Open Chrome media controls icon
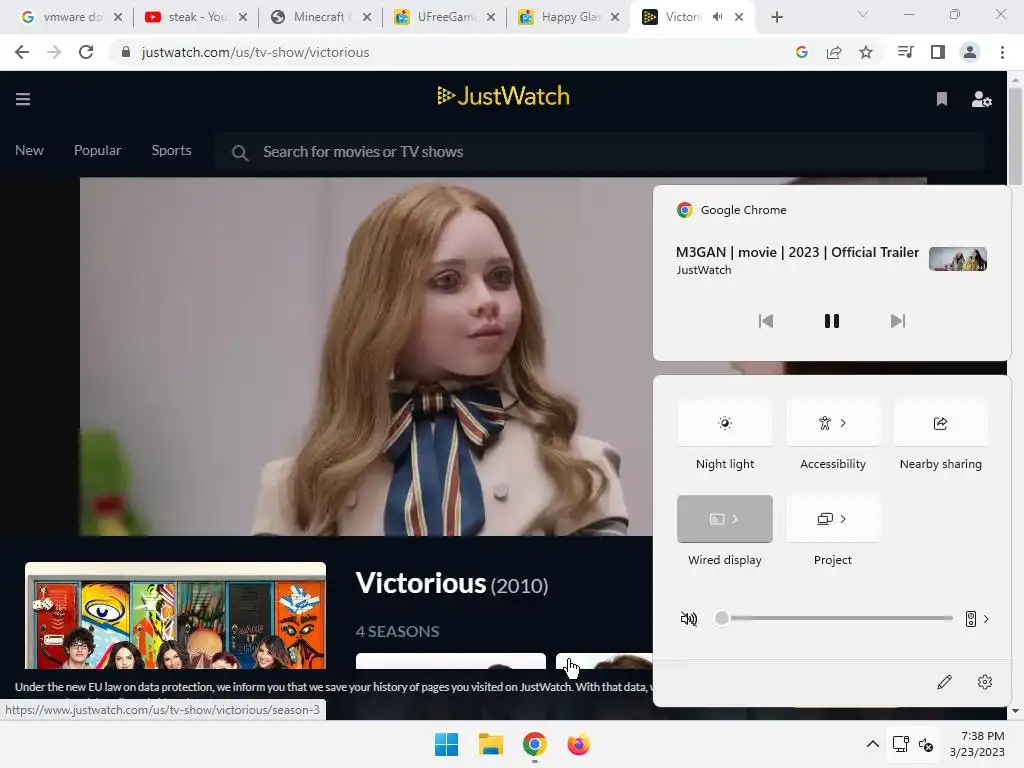This screenshot has height=768, width=1024. 905,52
